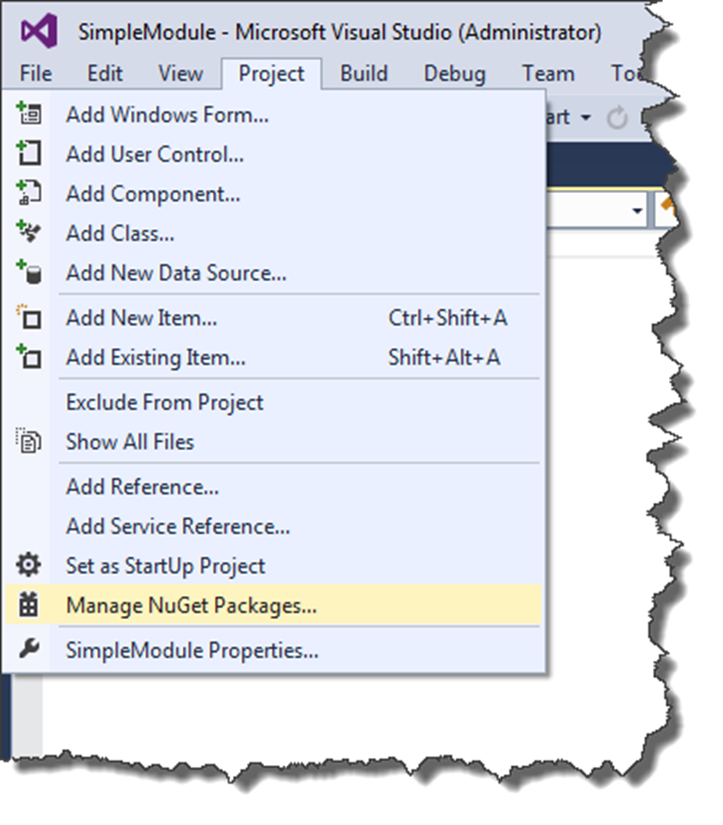Click the Manage NuGet Packages icon
The height and width of the screenshot is (825, 723).
(29, 605)
